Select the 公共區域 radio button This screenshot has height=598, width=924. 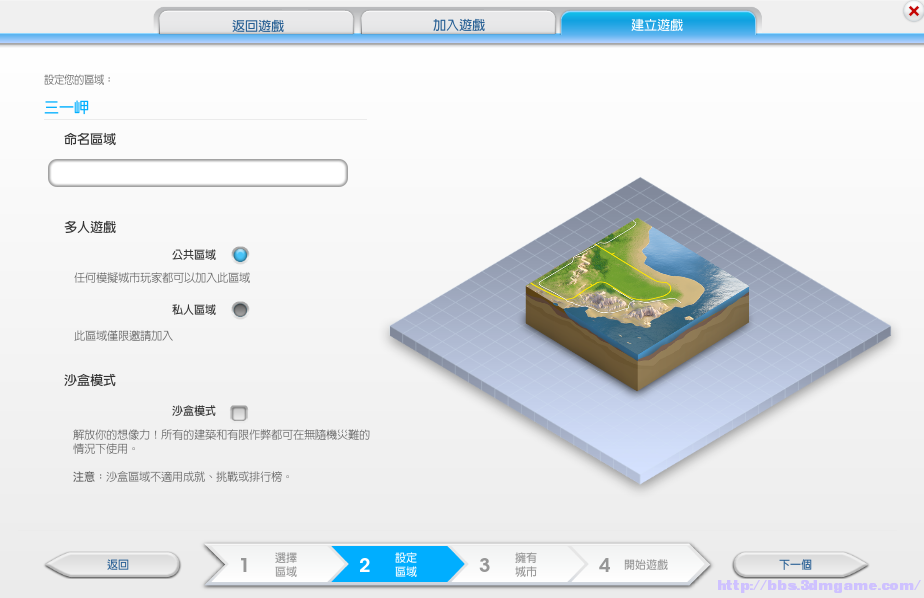point(240,255)
